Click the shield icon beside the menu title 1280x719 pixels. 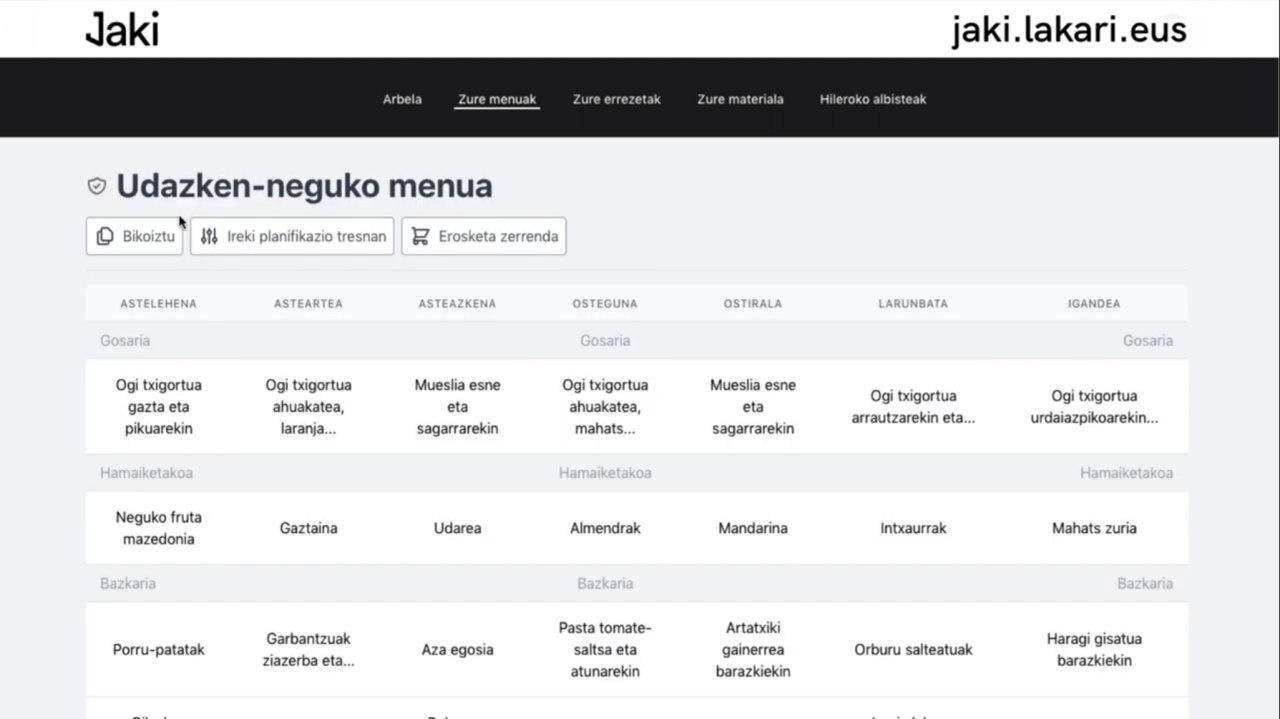(x=97, y=186)
